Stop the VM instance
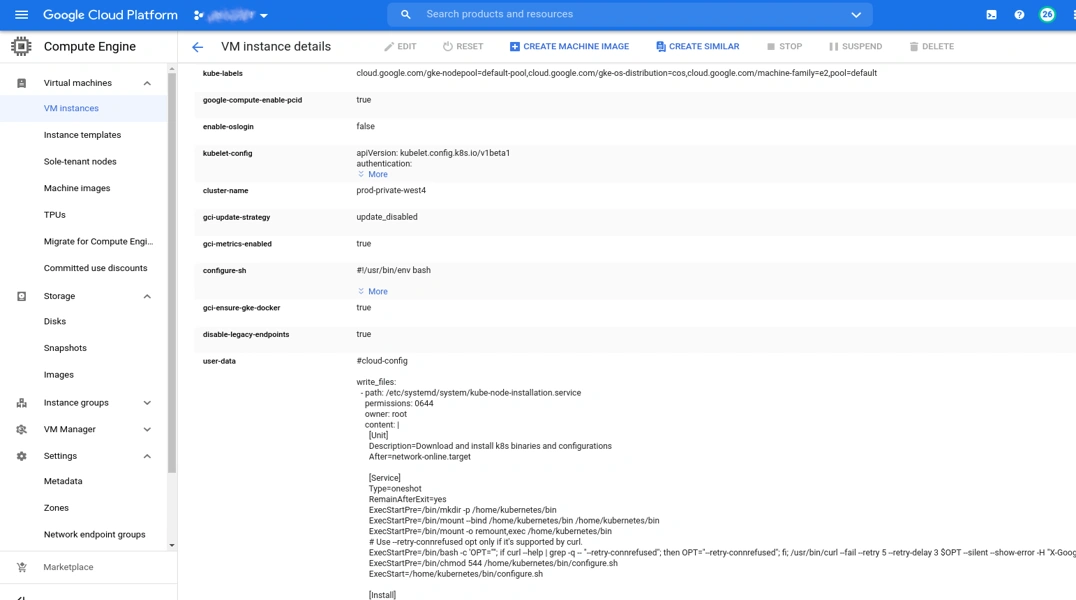The image size is (1076, 600). [x=784, y=46]
